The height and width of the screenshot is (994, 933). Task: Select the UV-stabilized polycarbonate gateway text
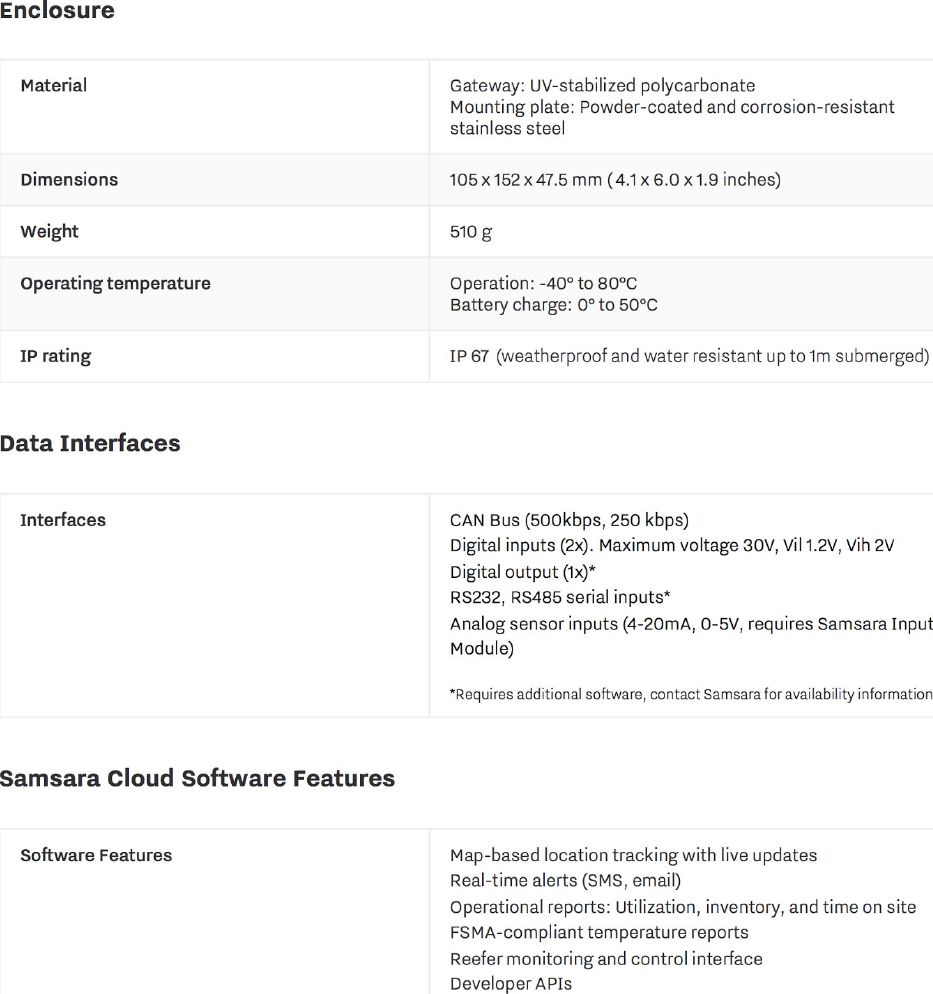pos(602,86)
